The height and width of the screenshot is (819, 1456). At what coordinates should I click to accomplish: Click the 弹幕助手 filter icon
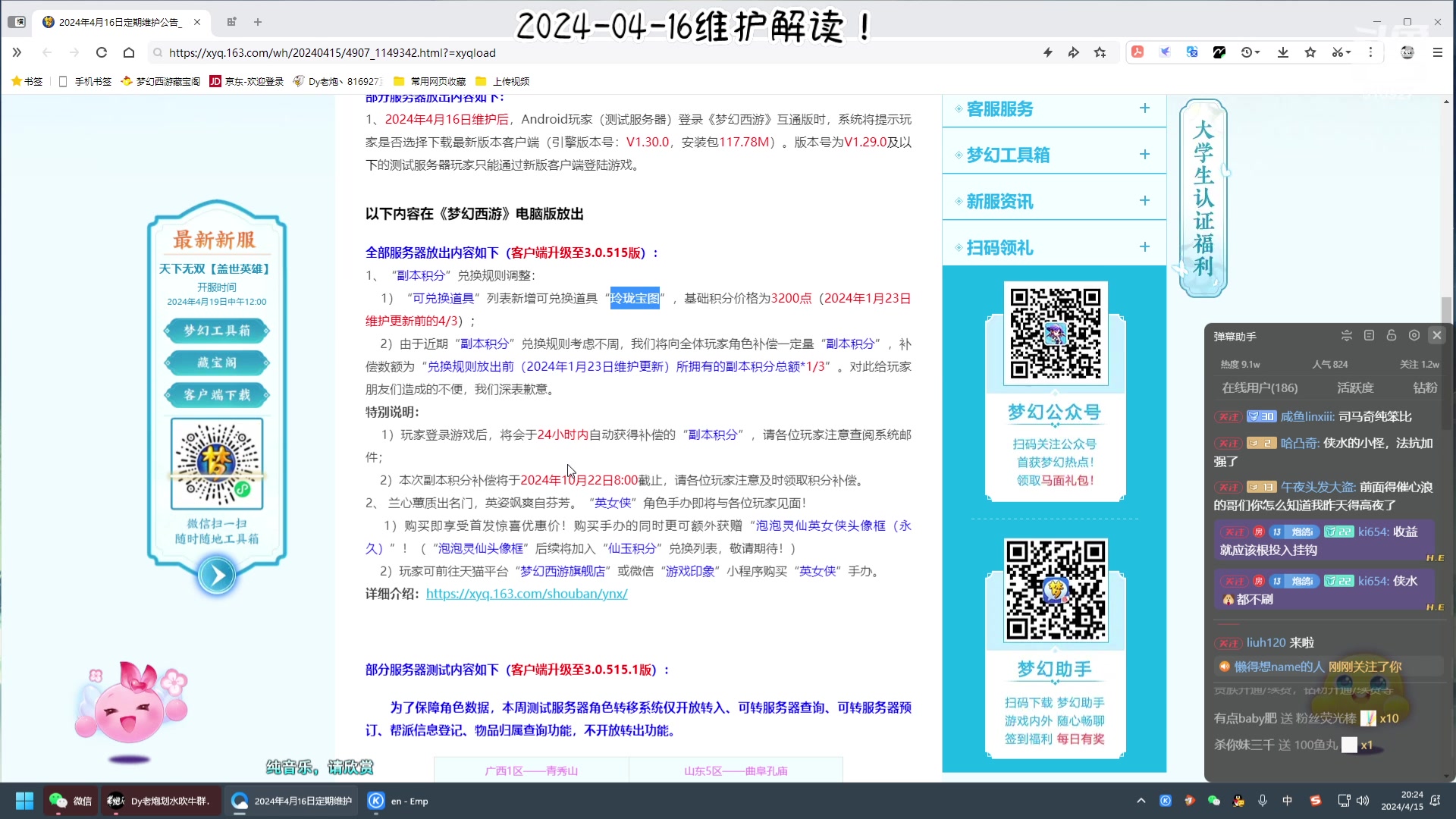pos(1347,335)
